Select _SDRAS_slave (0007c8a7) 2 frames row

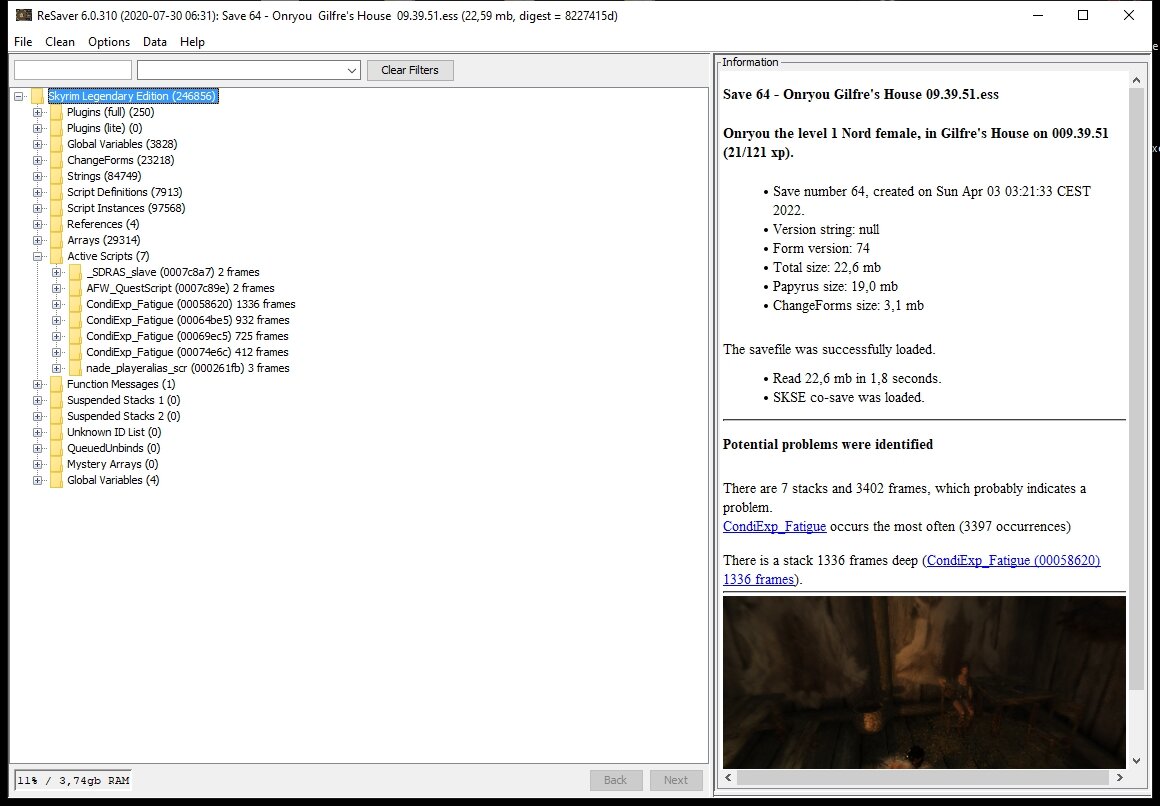coord(172,272)
